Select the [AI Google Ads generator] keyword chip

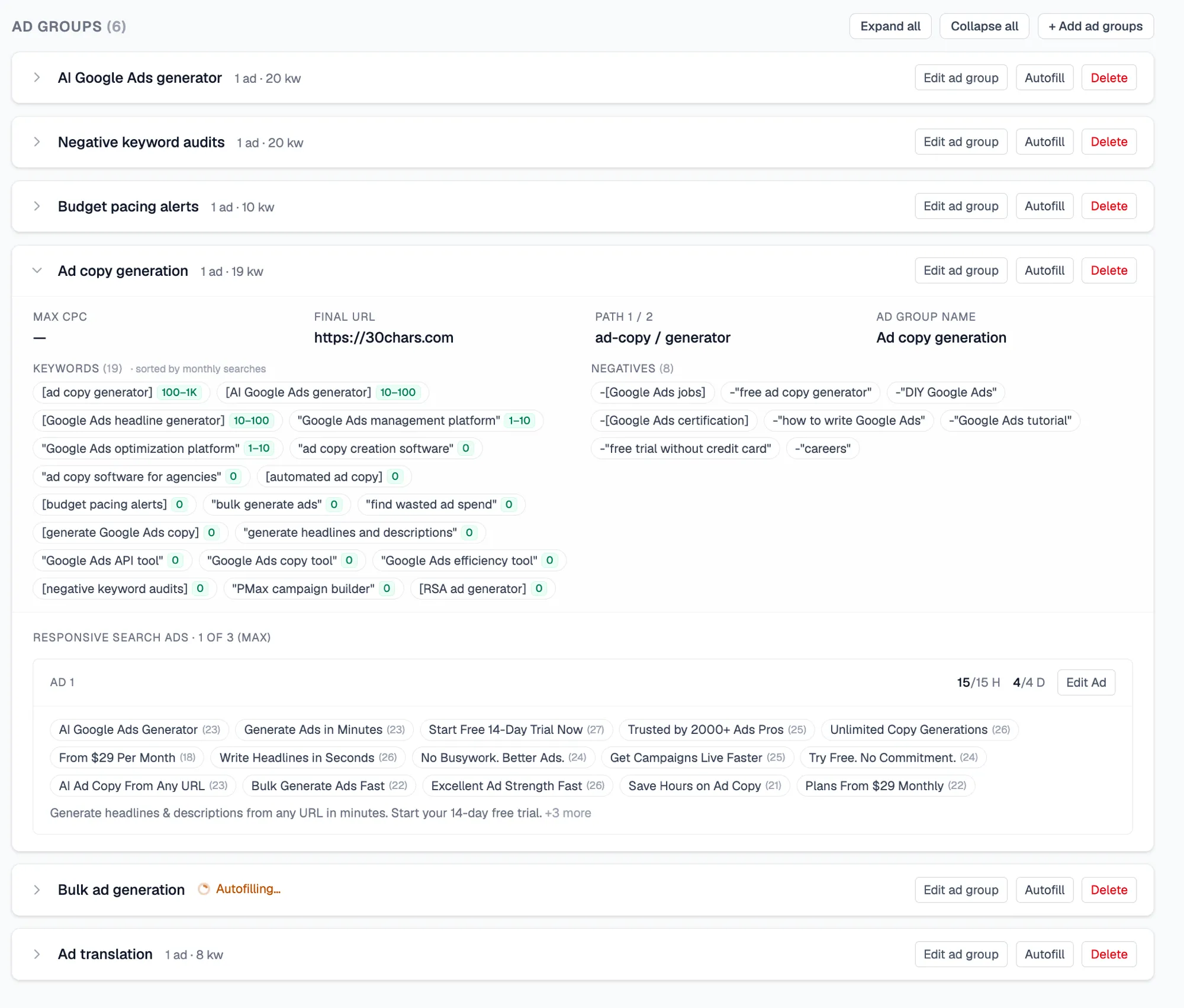323,392
